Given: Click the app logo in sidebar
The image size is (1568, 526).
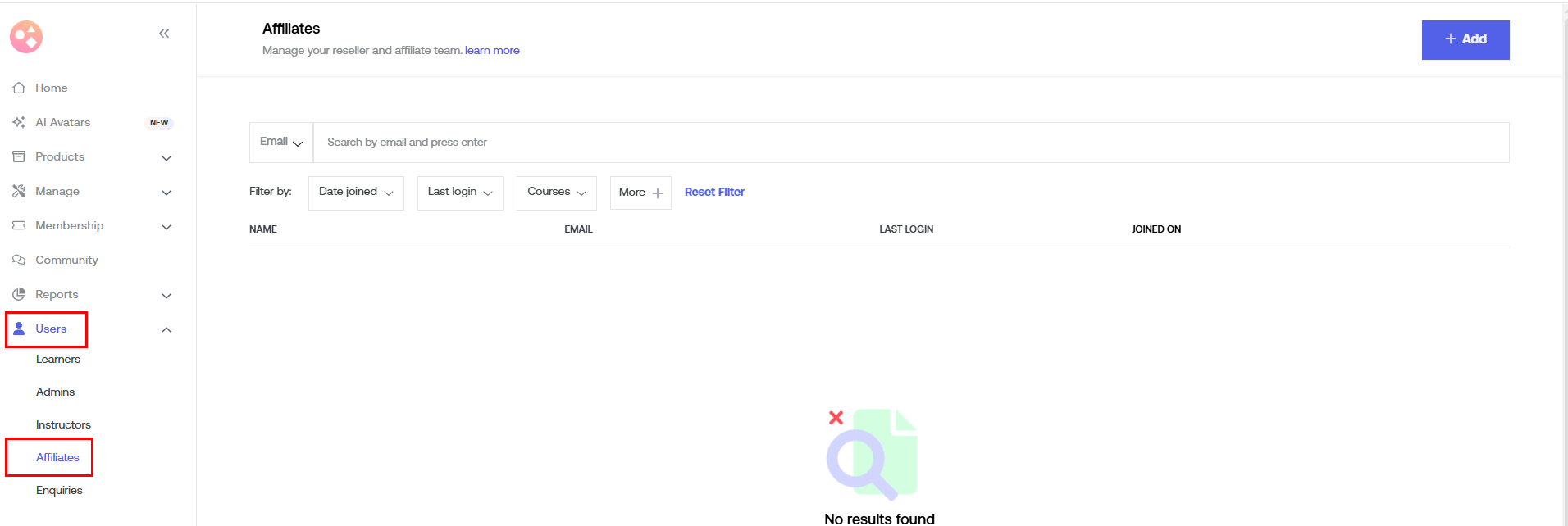Looking at the screenshot, I should [26, 37].
